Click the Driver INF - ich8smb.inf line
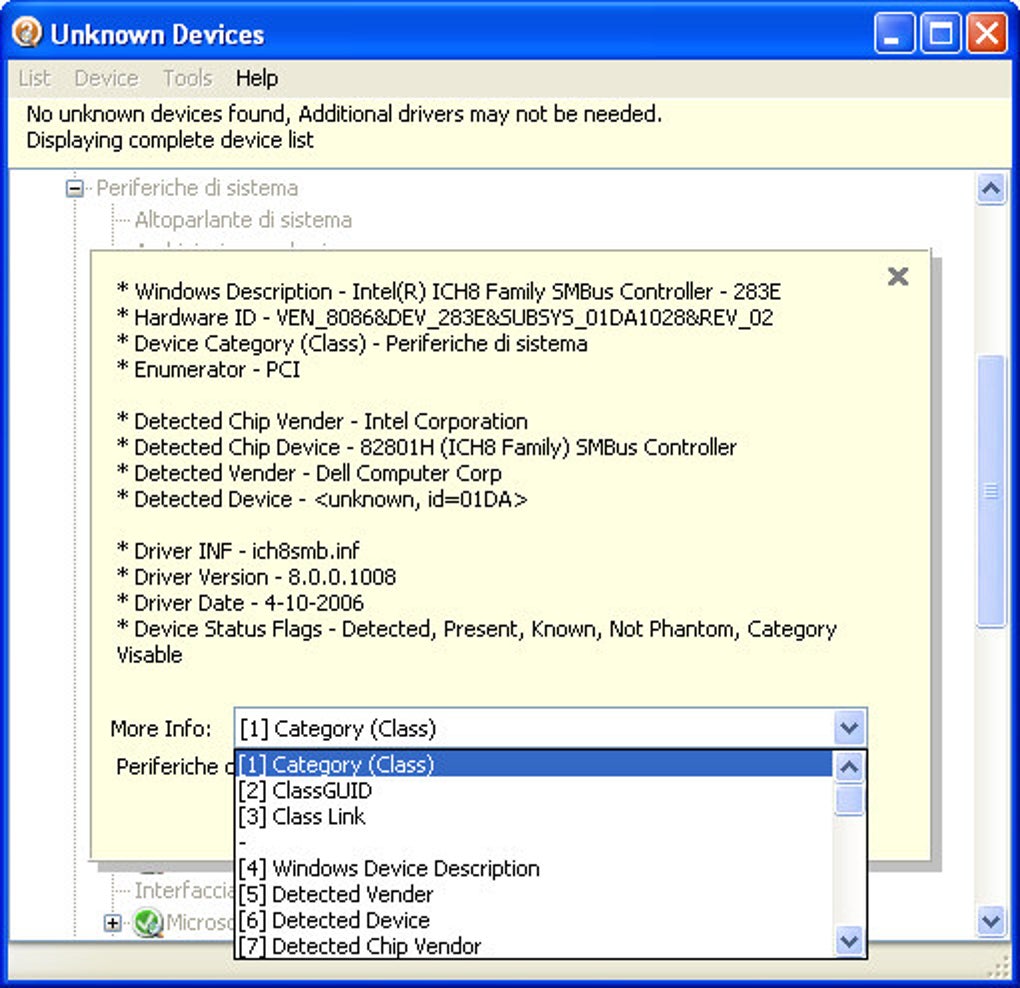The width and height of the screenshot is (1020, 988). [238, 551]
